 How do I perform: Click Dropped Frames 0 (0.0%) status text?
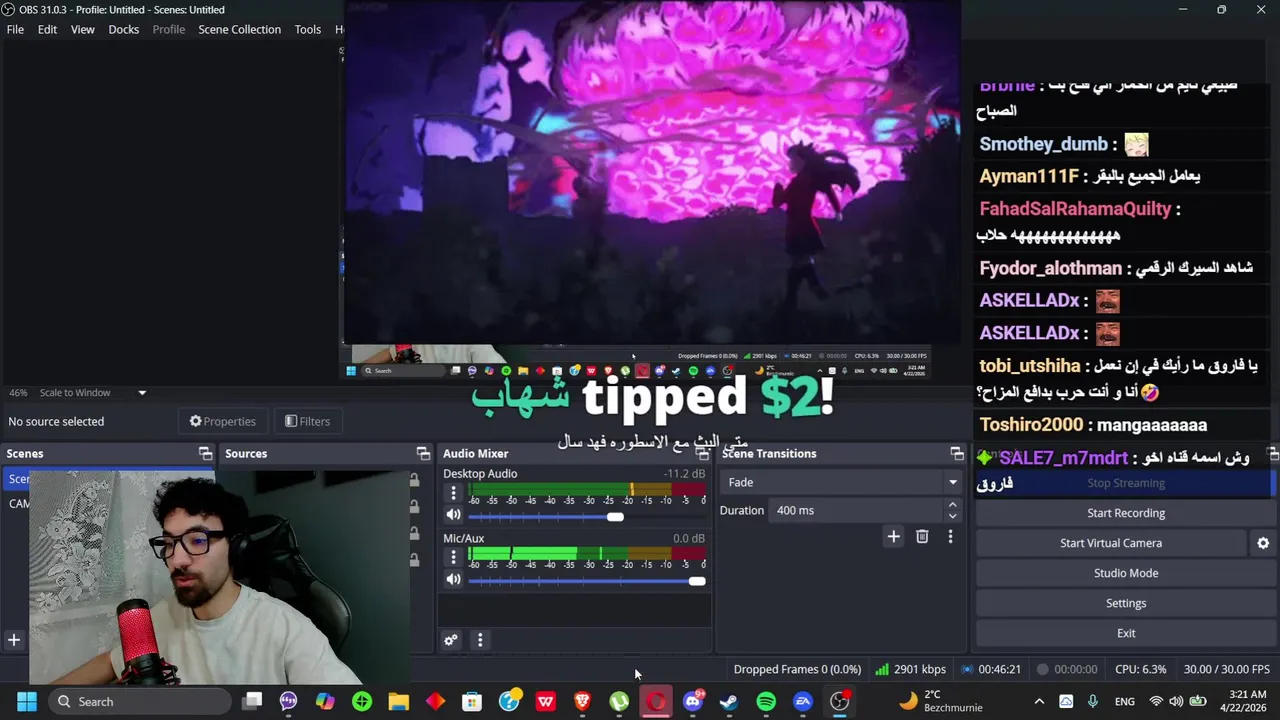[x=797, y=669]
